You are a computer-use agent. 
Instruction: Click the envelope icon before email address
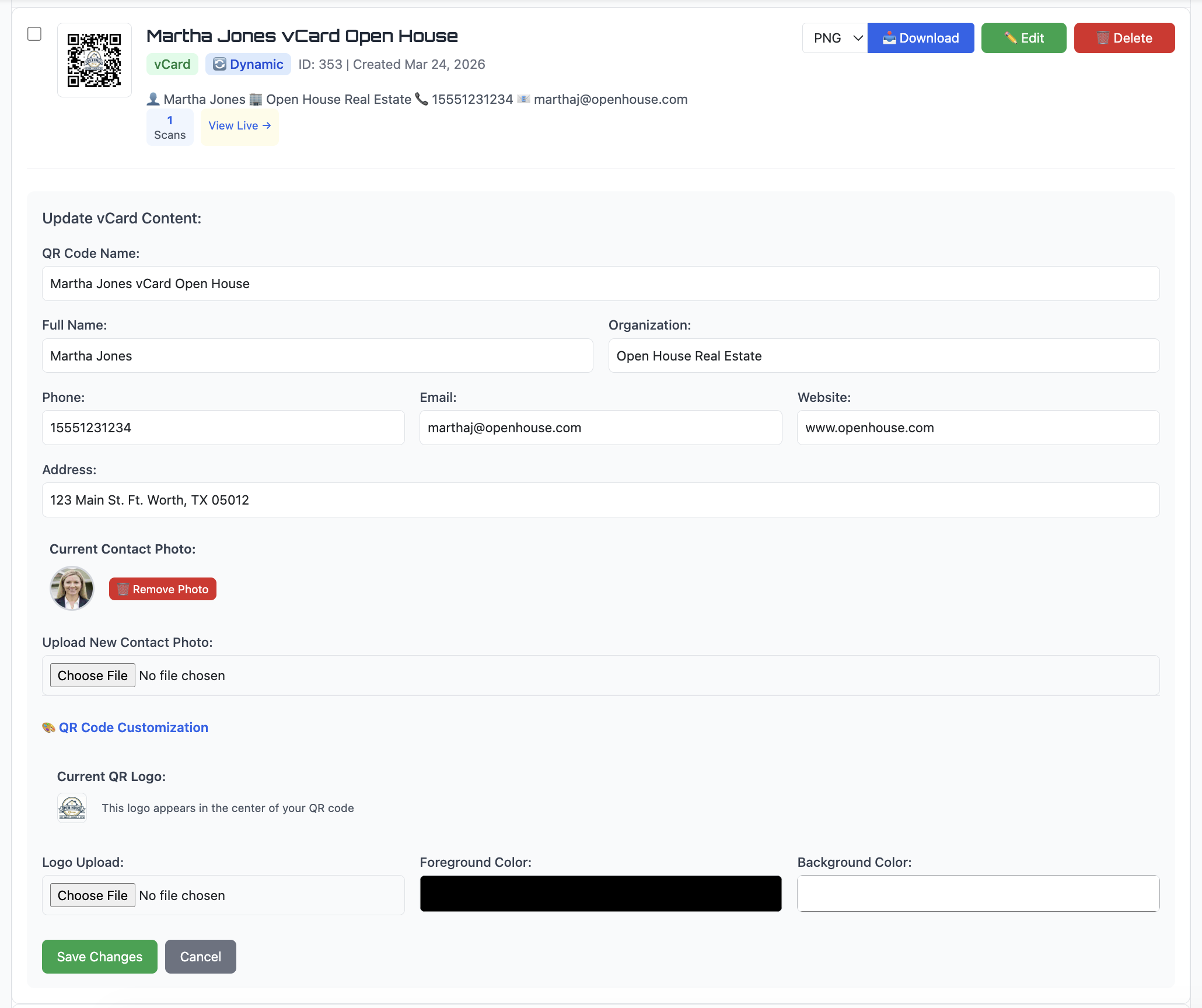coord(523,99)
